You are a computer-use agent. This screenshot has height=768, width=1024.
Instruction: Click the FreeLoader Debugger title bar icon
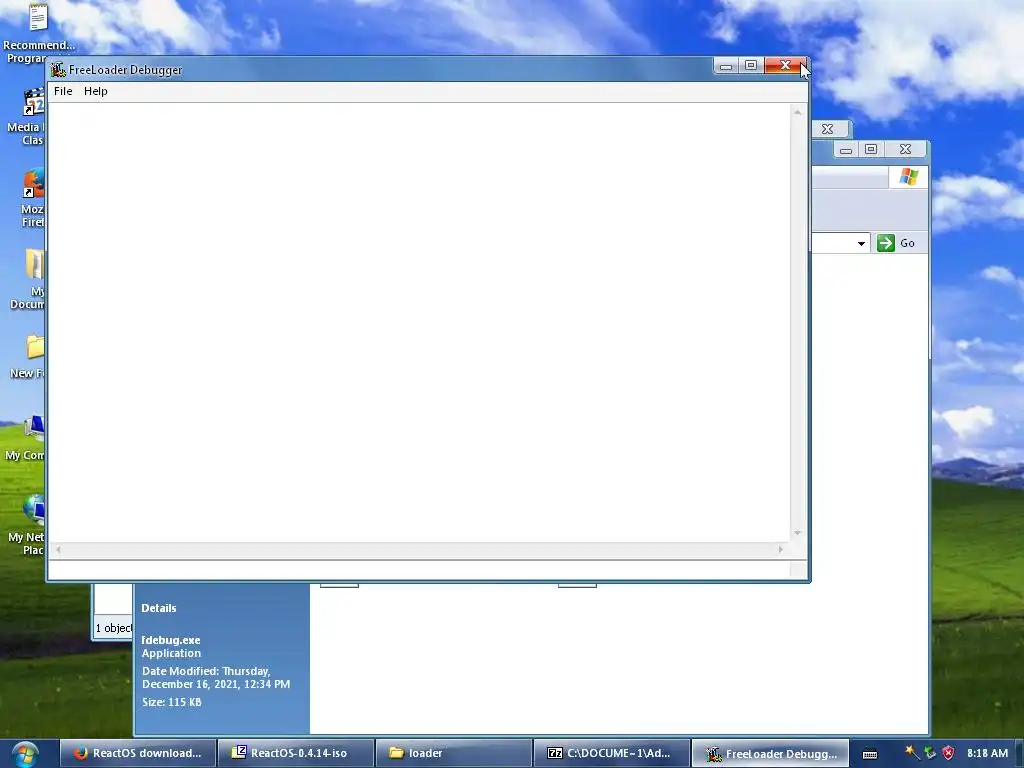[x=58, y=69]
